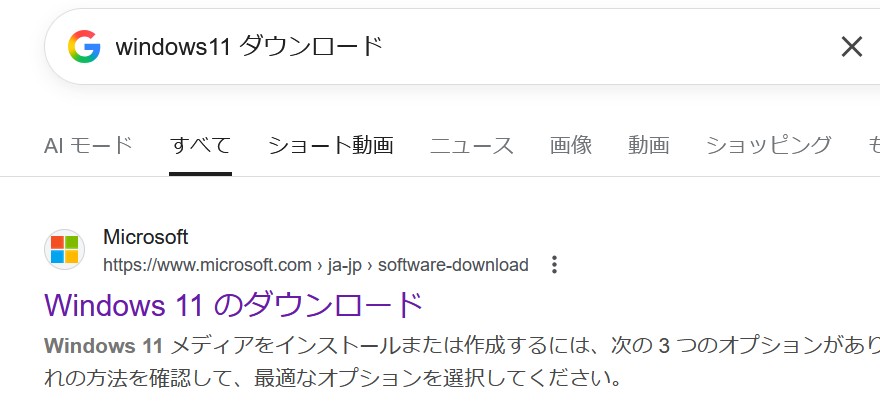Image resolution: width=880 pixels, height=409 pixels.
Task: Click the Google logo in search bar
Action: click(84, 47)
